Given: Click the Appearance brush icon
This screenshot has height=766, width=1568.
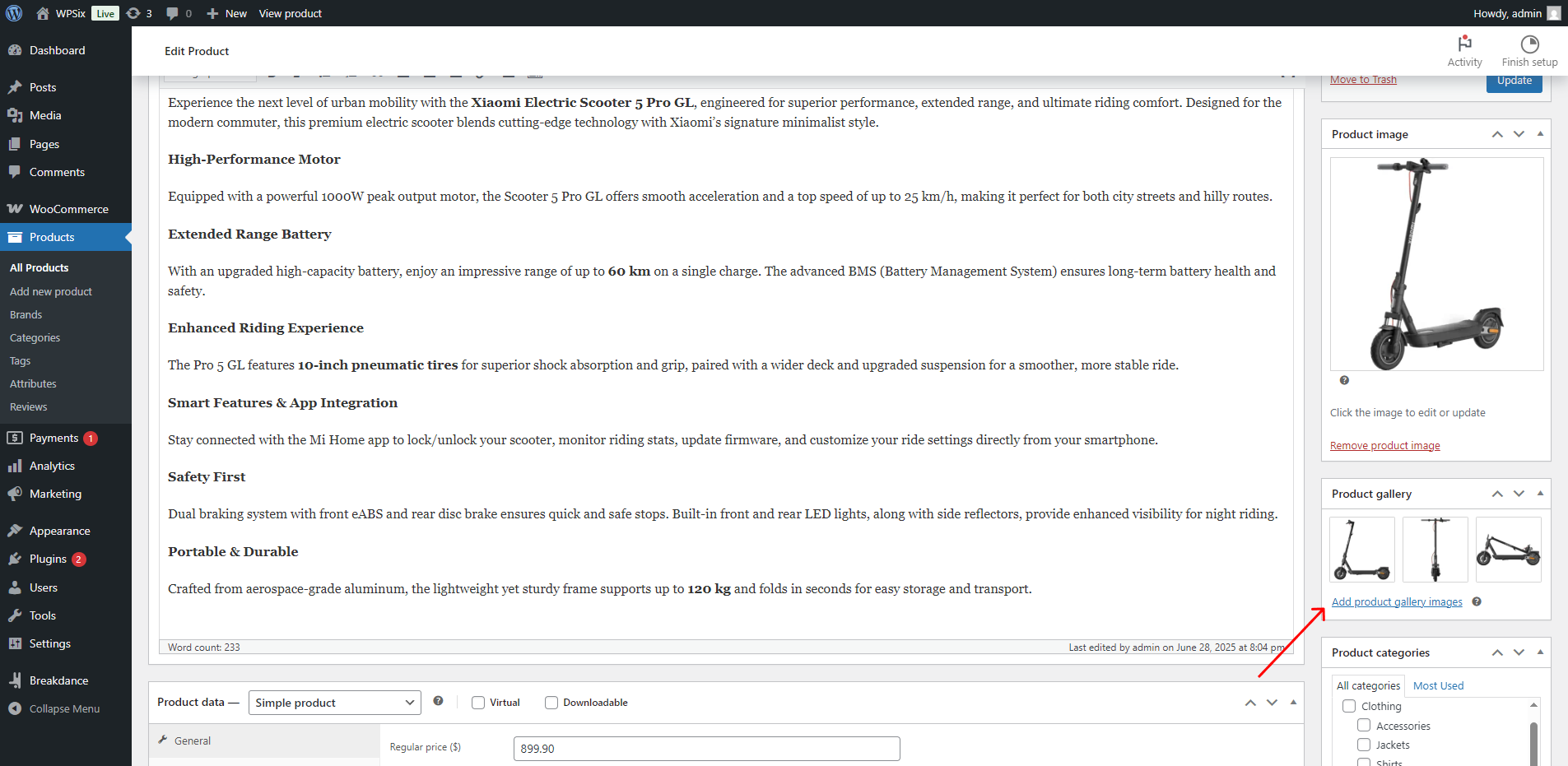Looking at the screenshot, I should coord(15,531).
